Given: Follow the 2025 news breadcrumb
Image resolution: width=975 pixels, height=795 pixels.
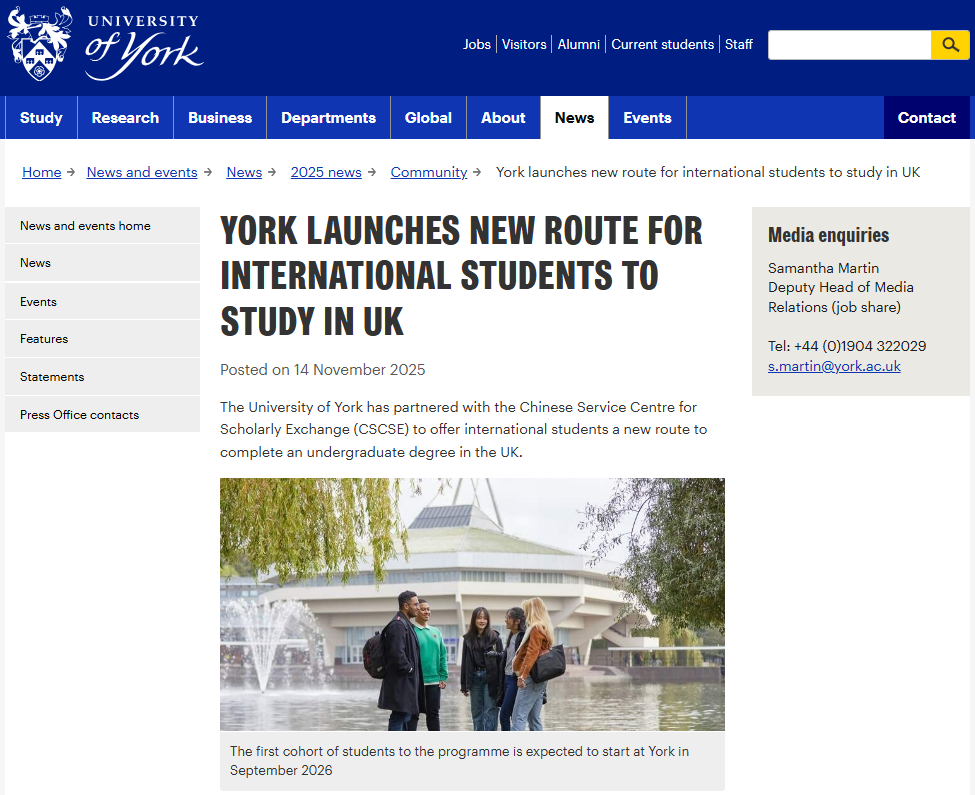Looking at the screenshot, I should (x=326, y=172).
